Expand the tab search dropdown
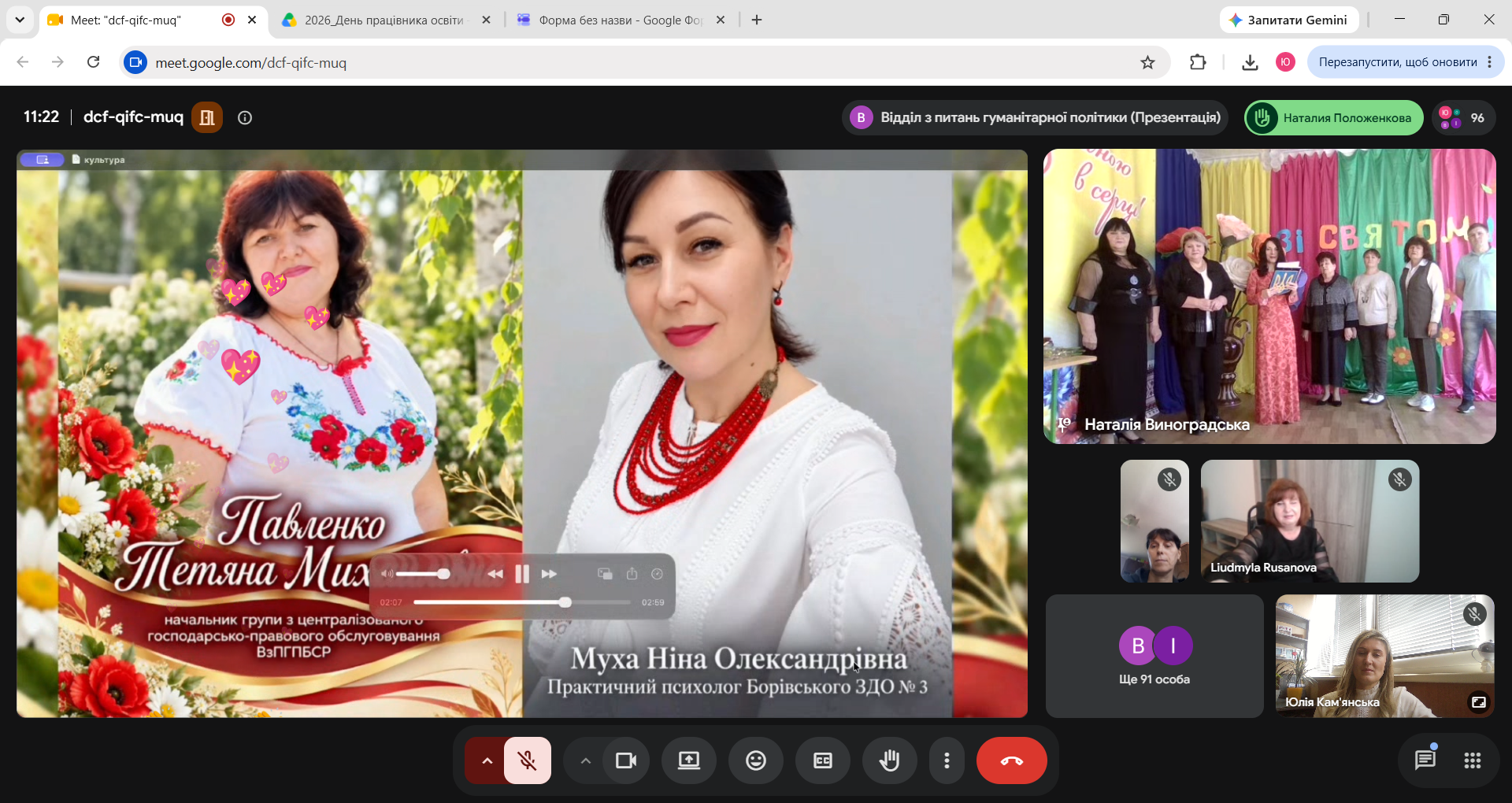Viewport: 1512px width, 803px height. pos(20,20)
